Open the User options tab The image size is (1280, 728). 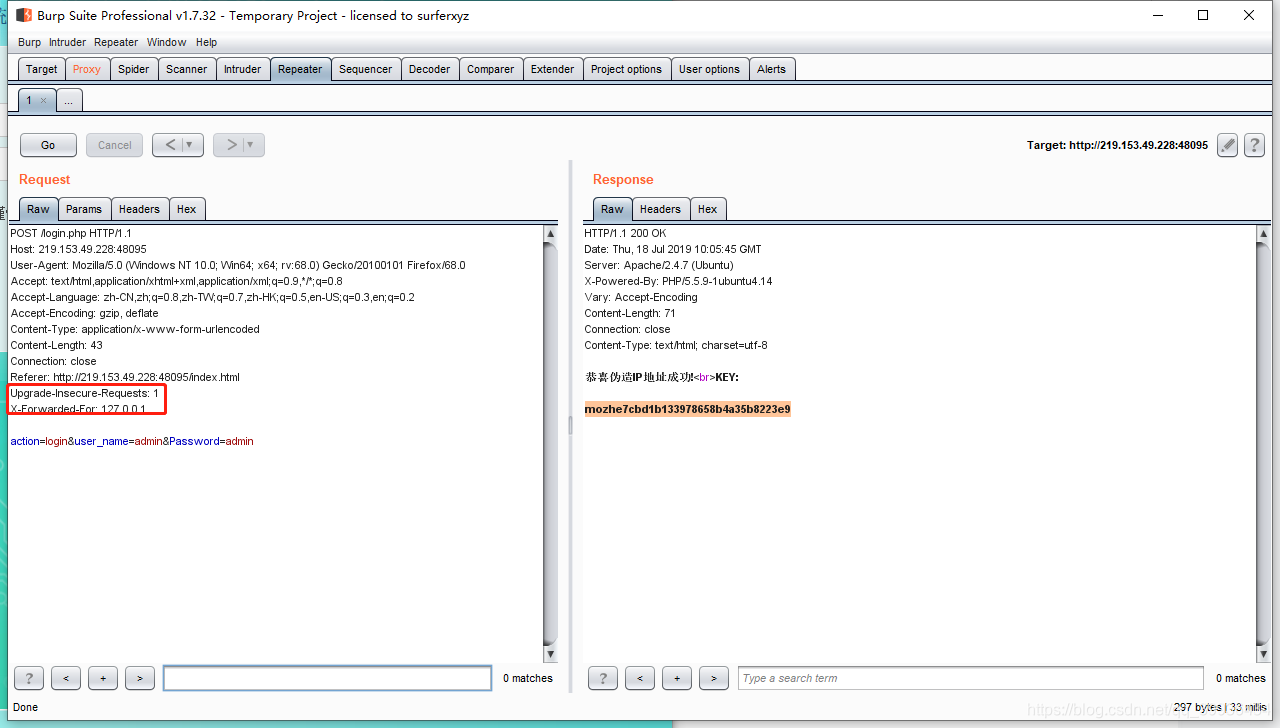tap(709, 69)
